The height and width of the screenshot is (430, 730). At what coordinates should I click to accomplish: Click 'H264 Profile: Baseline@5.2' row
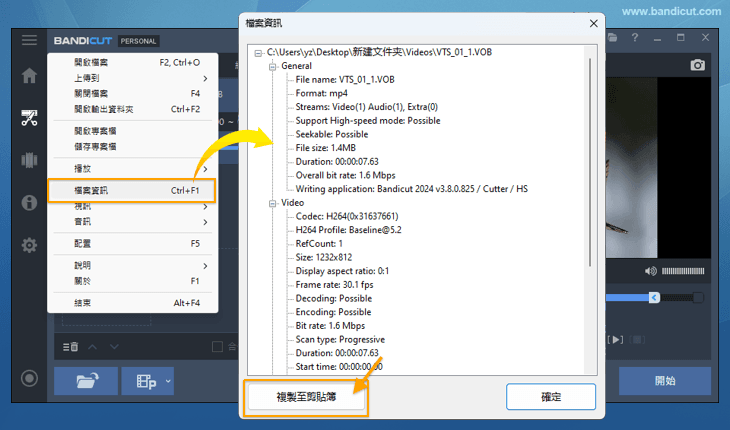(349, 230)
